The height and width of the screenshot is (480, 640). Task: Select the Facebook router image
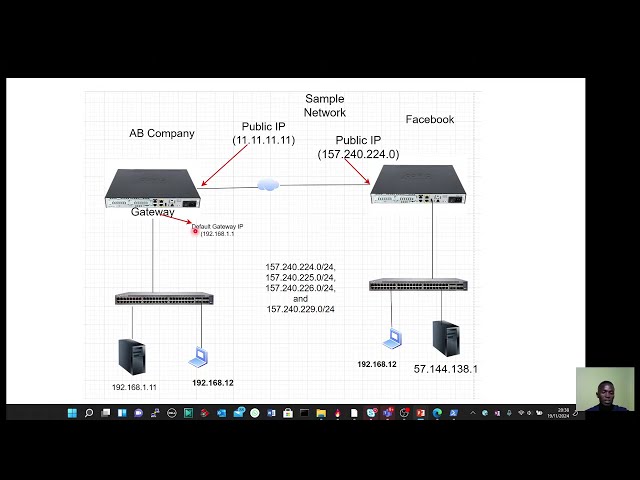coord(418,184)
